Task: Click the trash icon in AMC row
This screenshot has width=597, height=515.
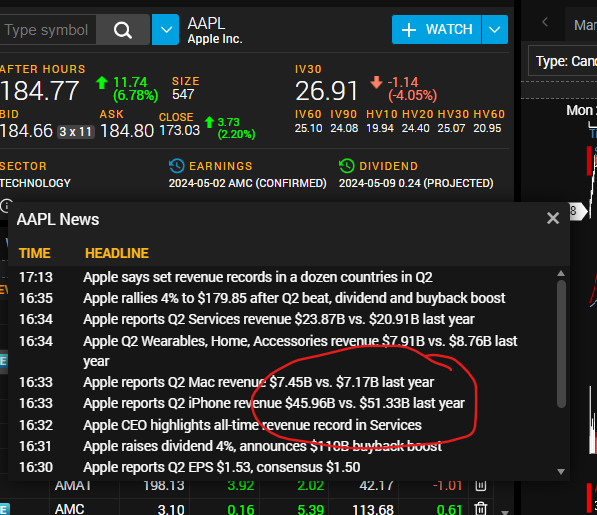Action: point(480,509)
